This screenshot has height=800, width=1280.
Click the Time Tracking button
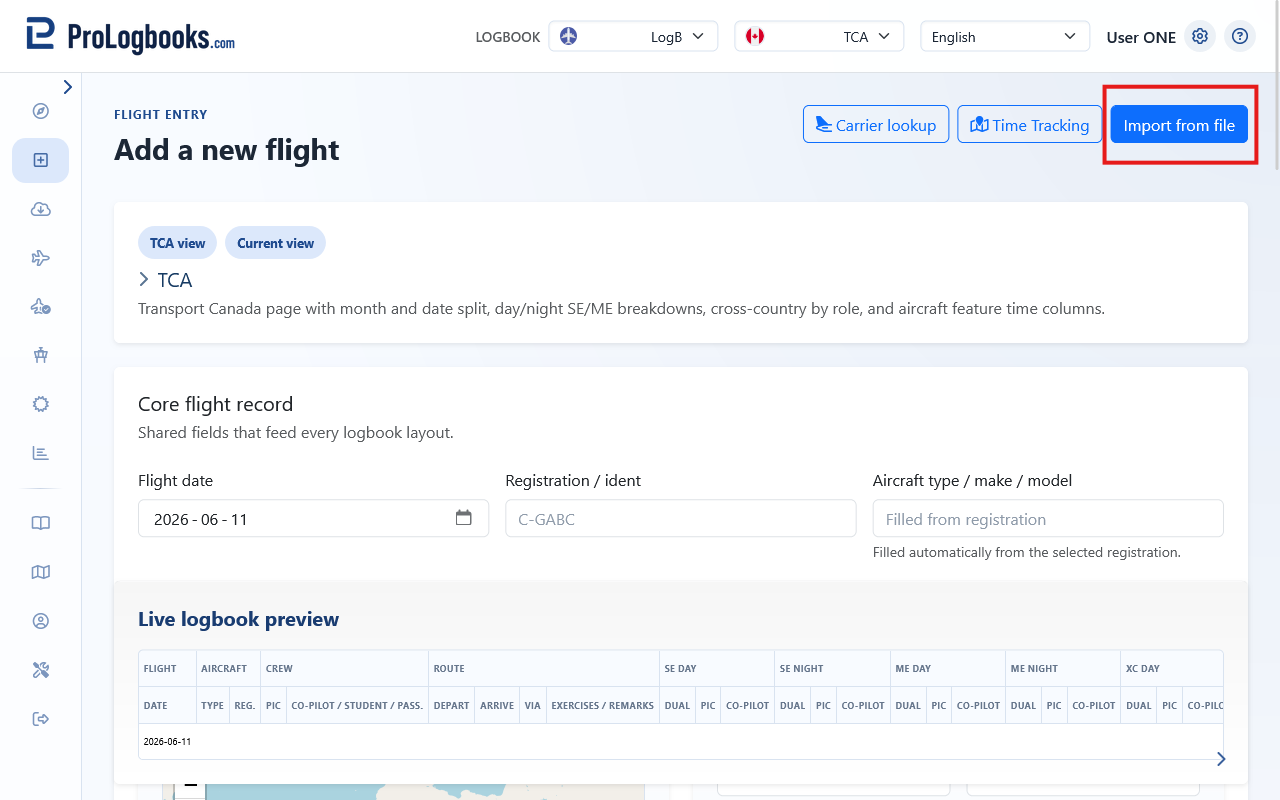[x=1029, y=125]
